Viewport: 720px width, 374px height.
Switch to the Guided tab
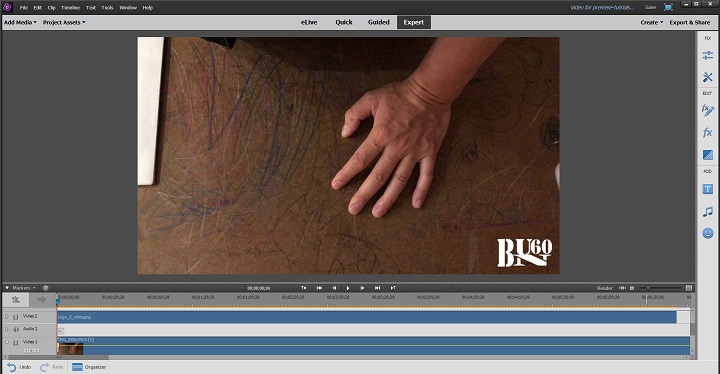click(x=378, y=22)
